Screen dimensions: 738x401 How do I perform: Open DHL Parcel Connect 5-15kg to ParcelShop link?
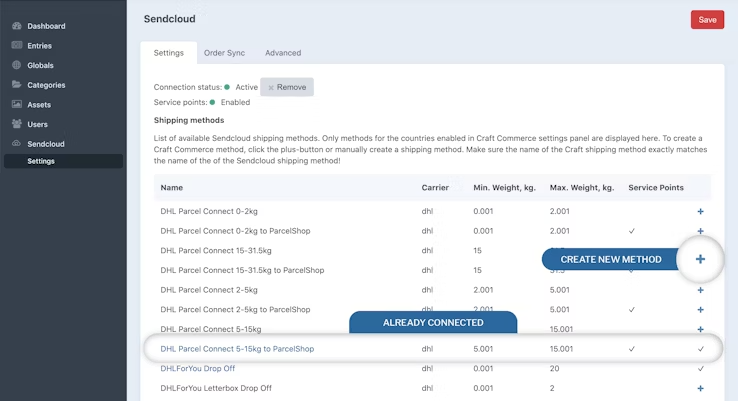click(x=237, y=349)
